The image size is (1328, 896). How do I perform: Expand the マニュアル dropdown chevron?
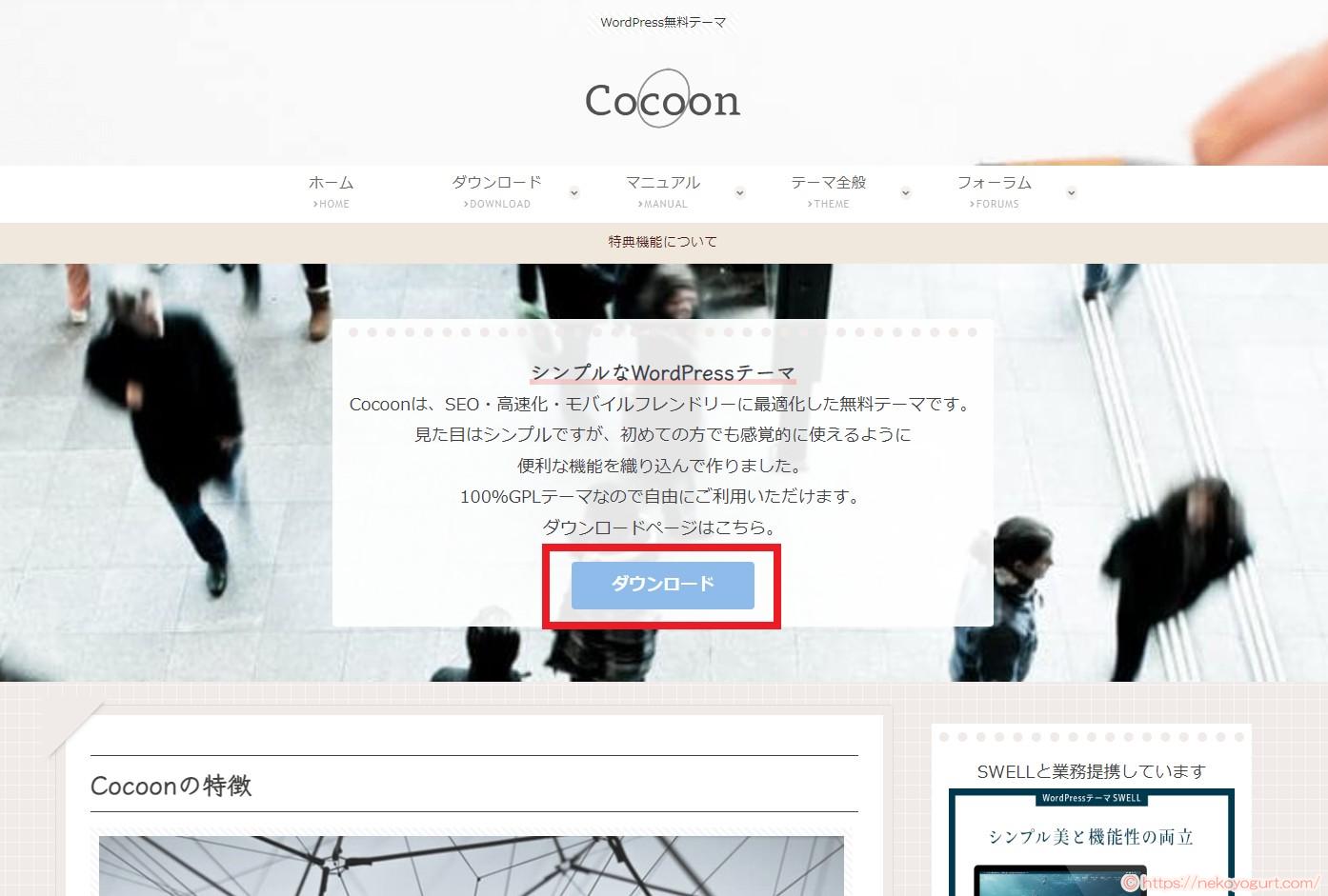pyautogui.click(x=740, y=192)
